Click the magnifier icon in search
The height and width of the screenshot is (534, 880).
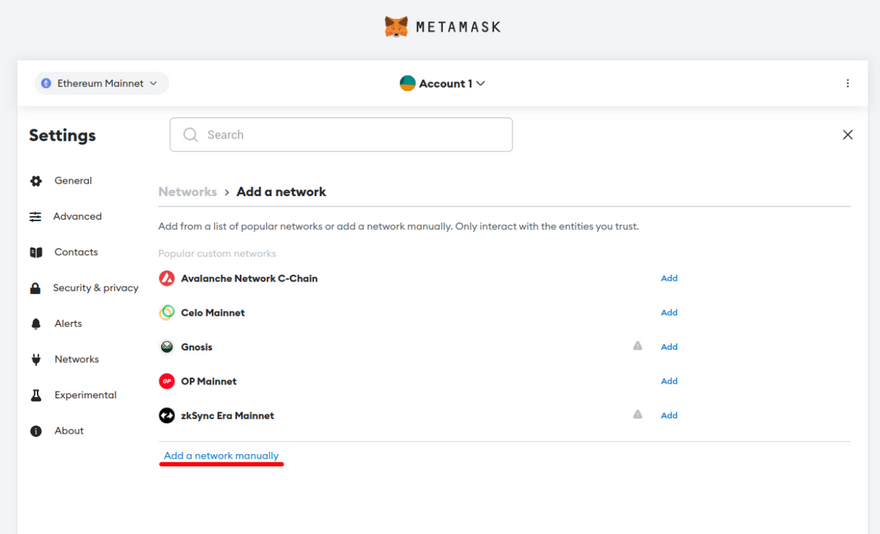[x=190, y=135]
